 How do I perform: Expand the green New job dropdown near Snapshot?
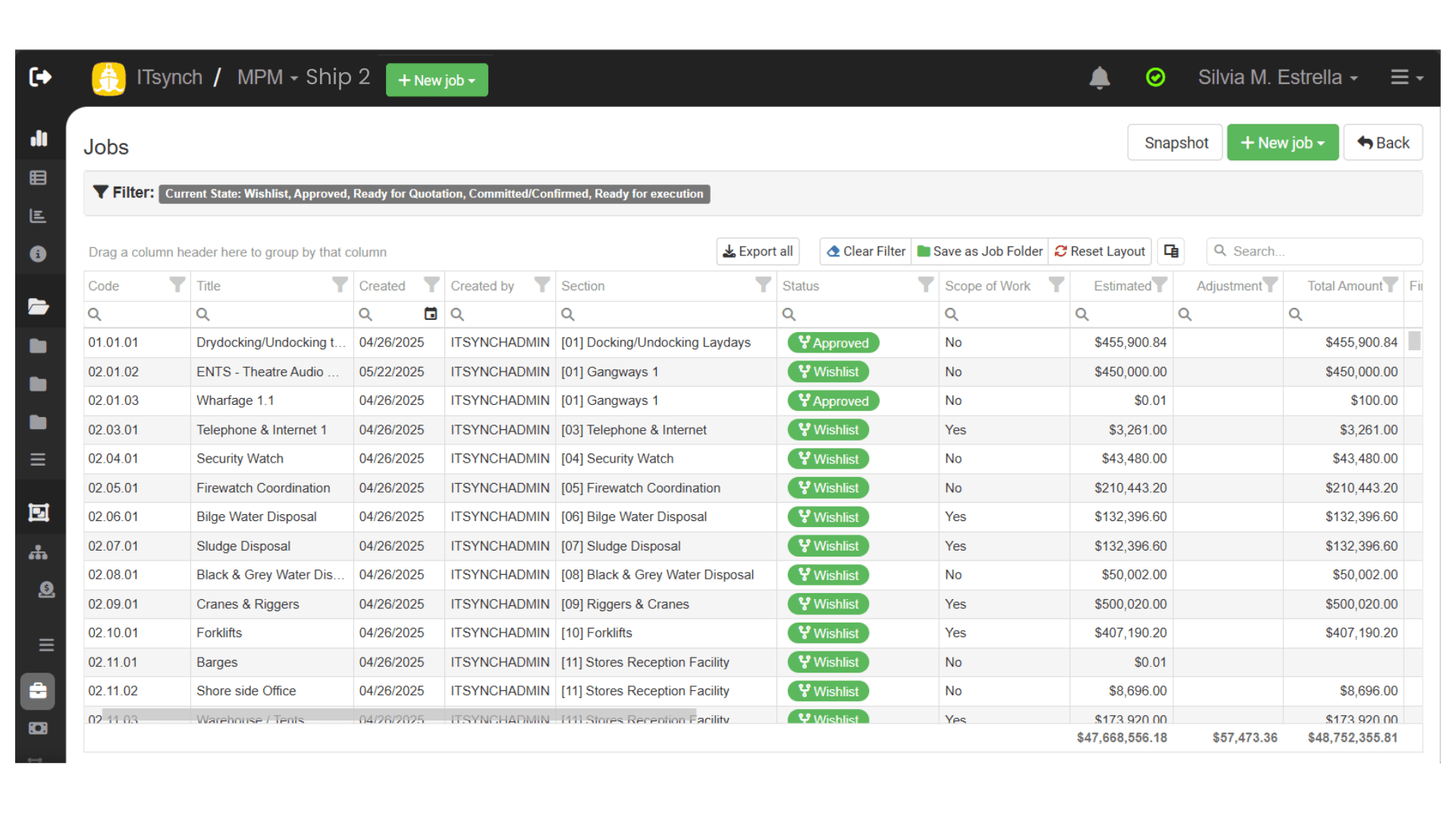[1282, 143]
